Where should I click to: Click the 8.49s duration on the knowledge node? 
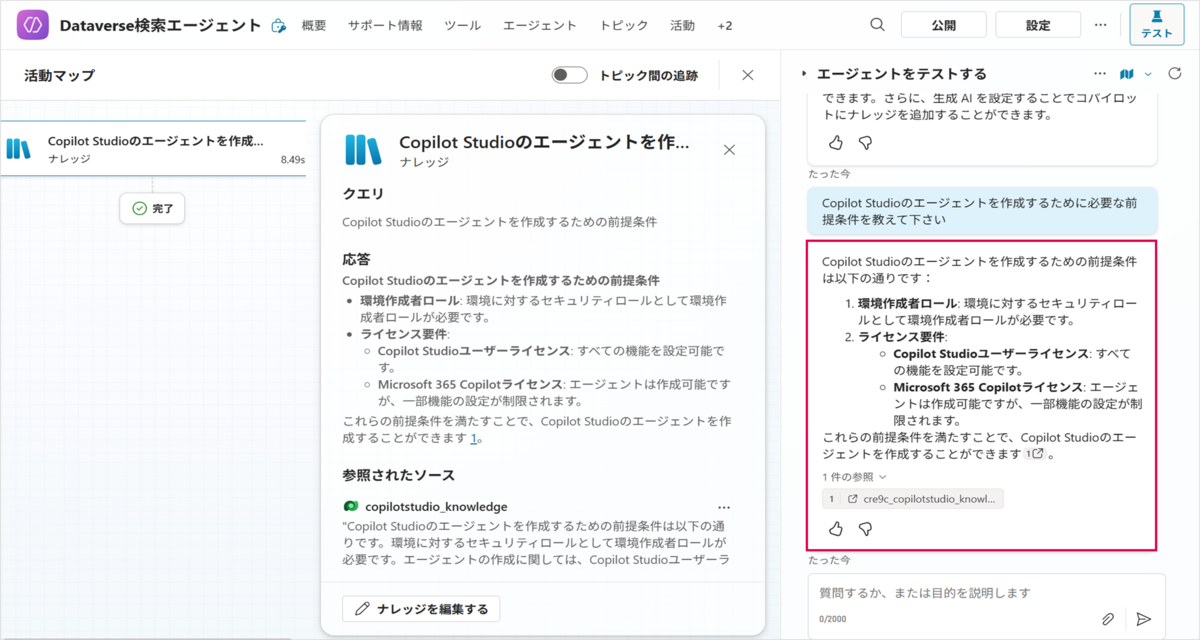pos(292,159)
